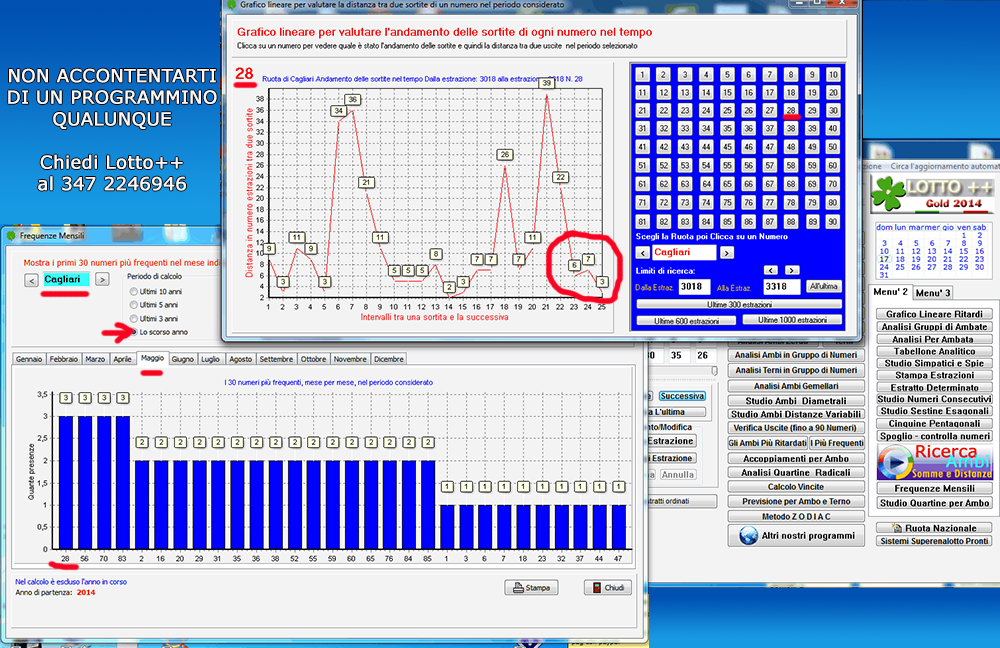Click the Dalla Estraz. field 3018
This screenshot has width=1000, height=648.
[694, 286]
